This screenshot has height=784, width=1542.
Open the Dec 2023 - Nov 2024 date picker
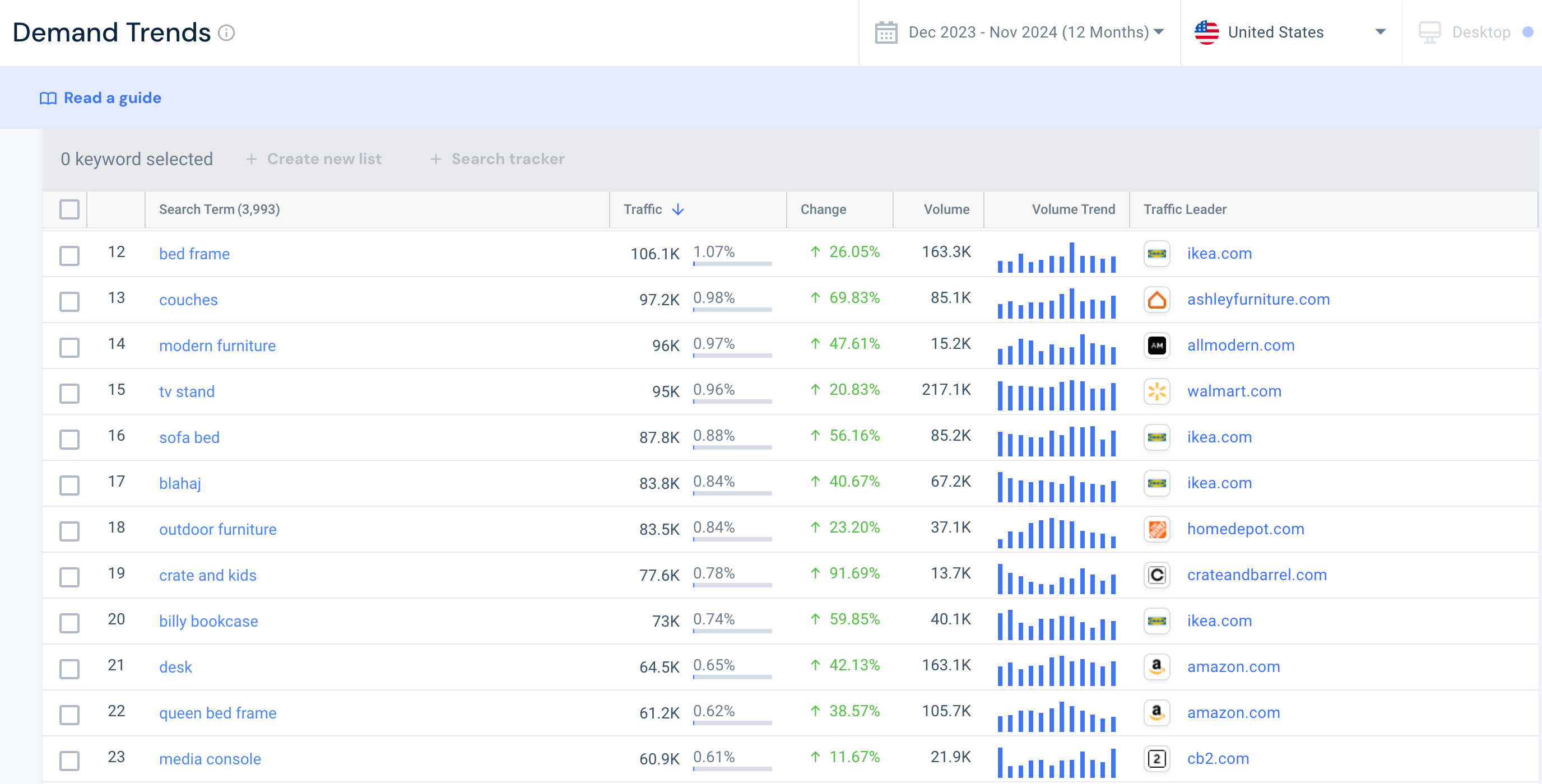click(x=1028, y=32)
